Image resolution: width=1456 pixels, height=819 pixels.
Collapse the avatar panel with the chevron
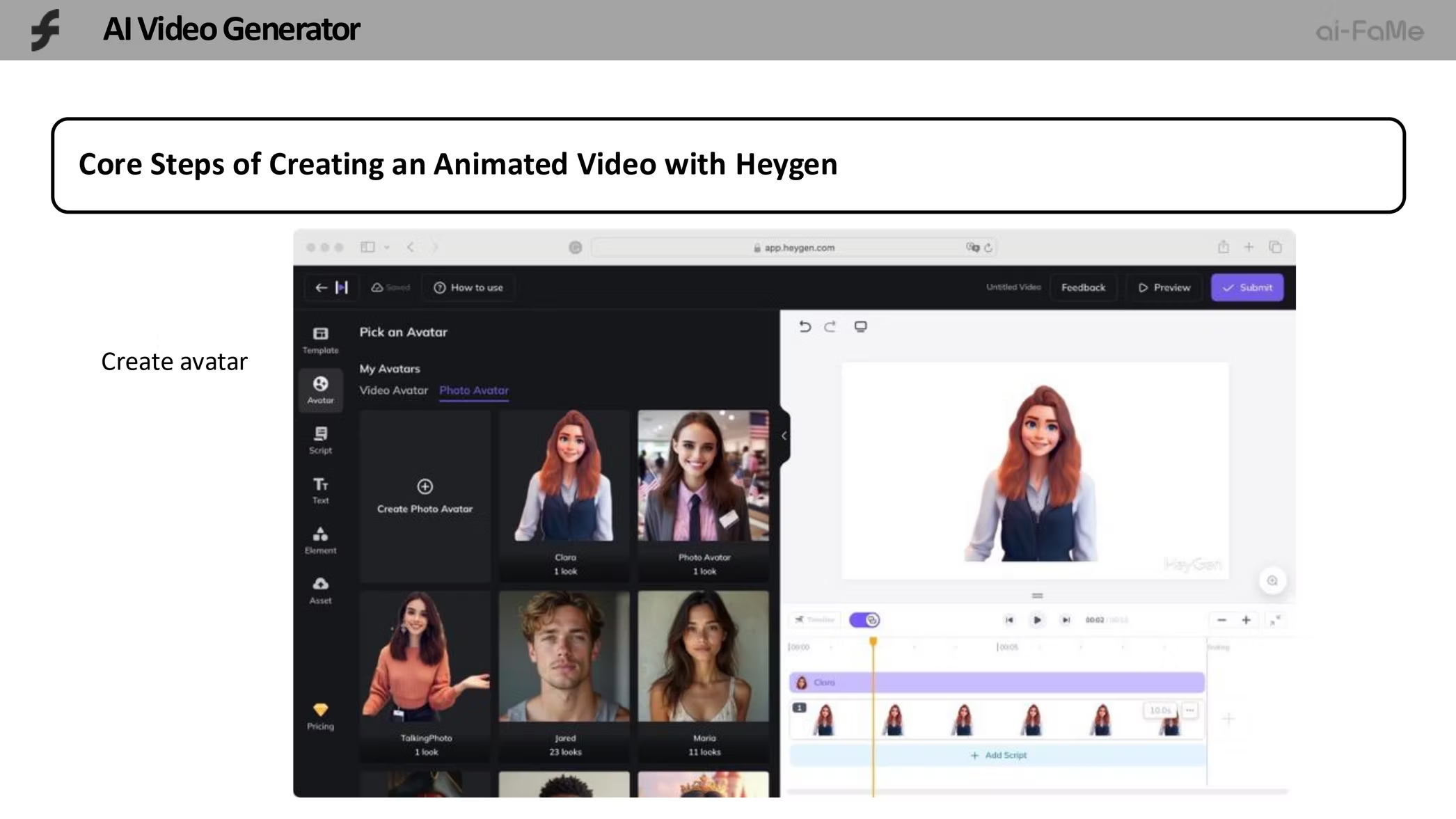click(x=784, y=436)
